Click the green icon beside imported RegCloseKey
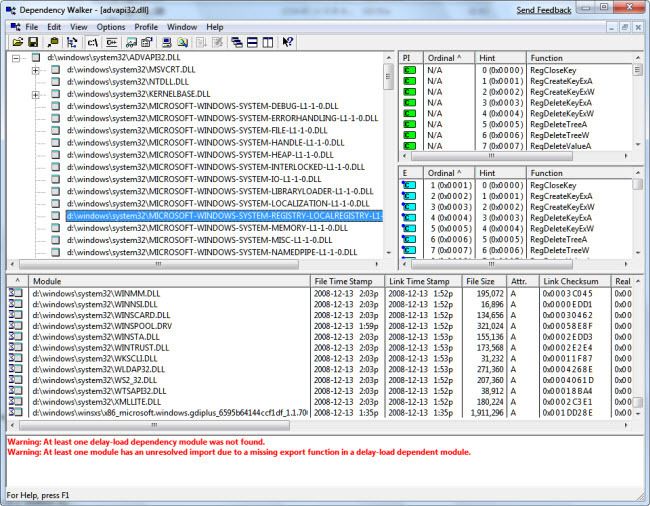The image size is (650, 506). coord(410,70)
